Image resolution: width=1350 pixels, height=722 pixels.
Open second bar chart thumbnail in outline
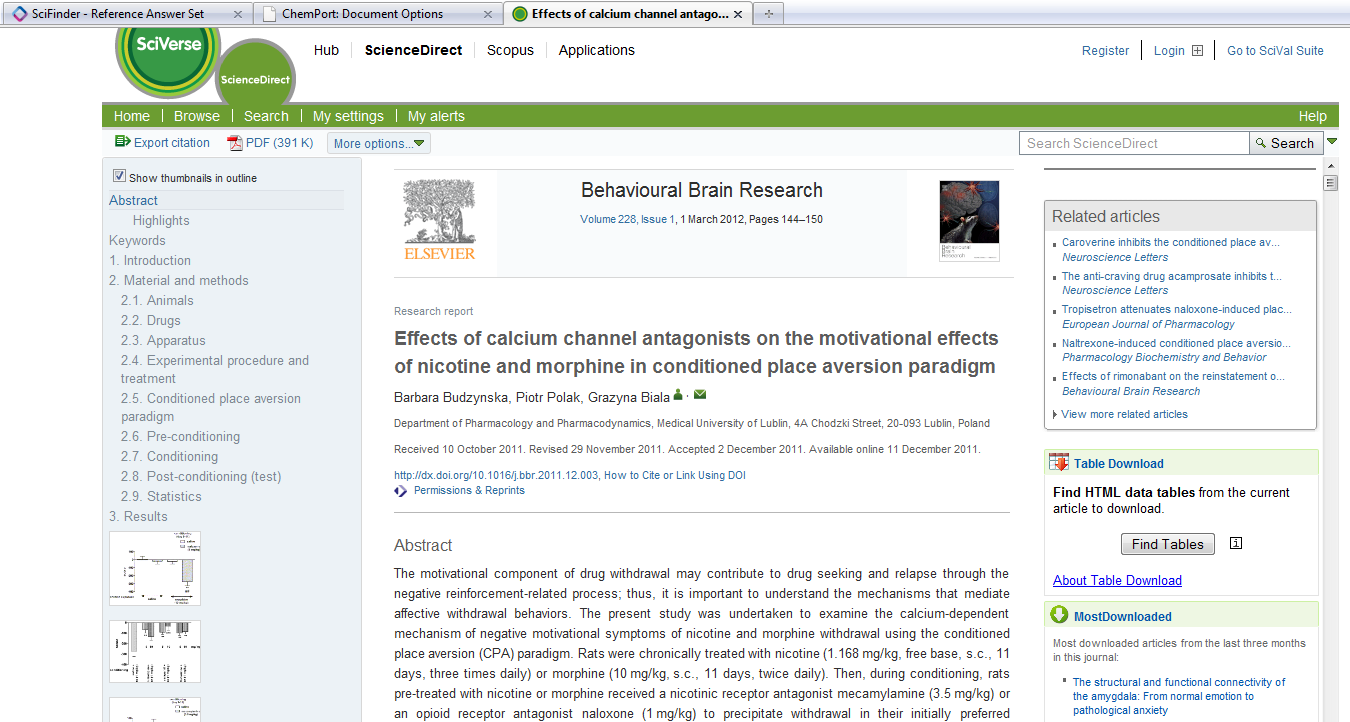click(155, 651)
